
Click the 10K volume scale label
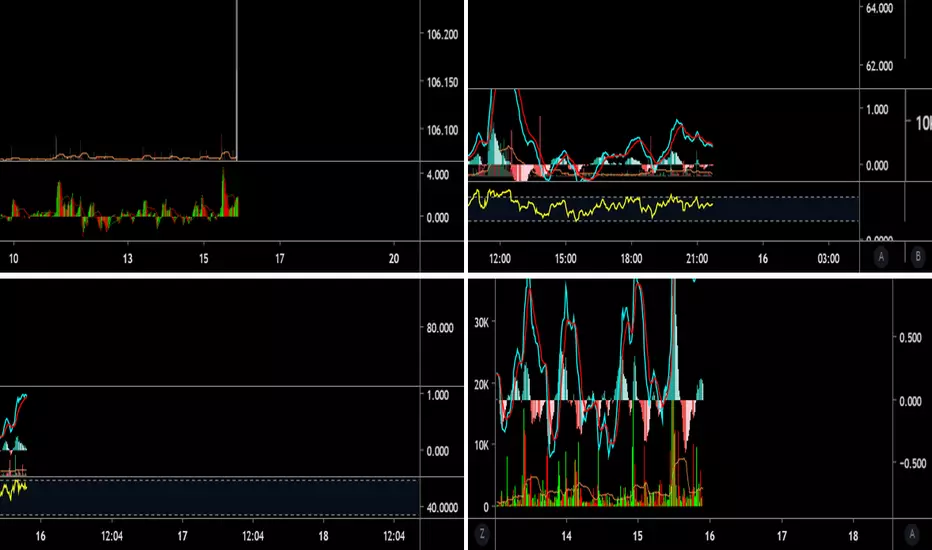point(481,445)
